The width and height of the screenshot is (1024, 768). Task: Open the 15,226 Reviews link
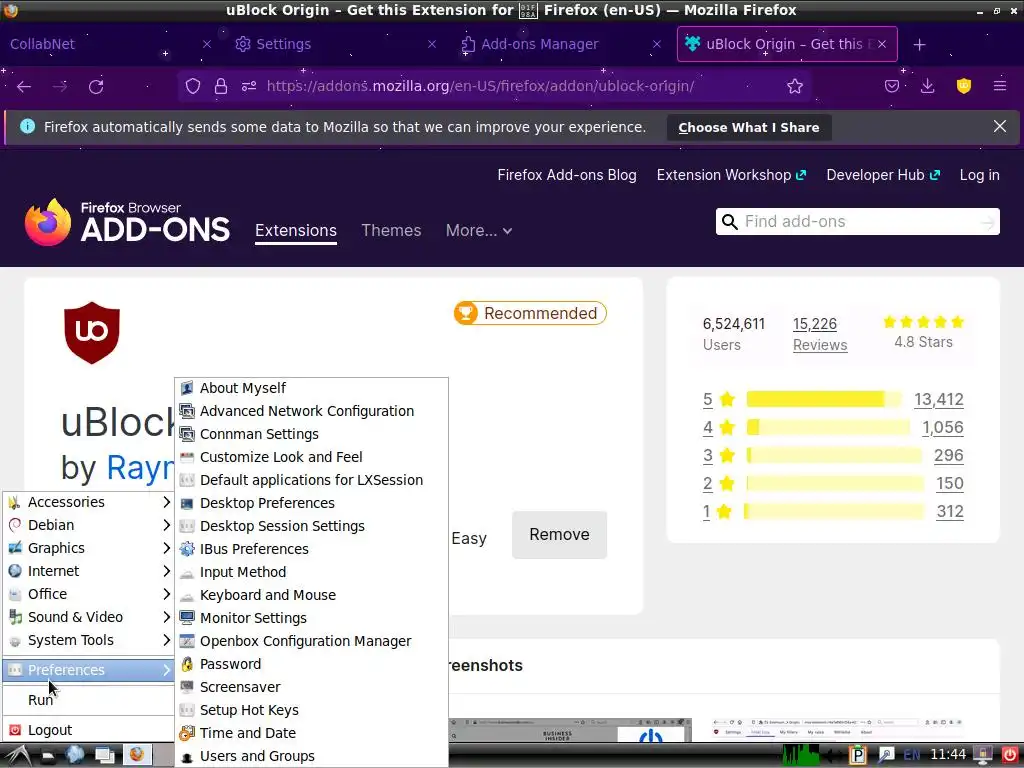pyautogui.click(x=820, y=334)
